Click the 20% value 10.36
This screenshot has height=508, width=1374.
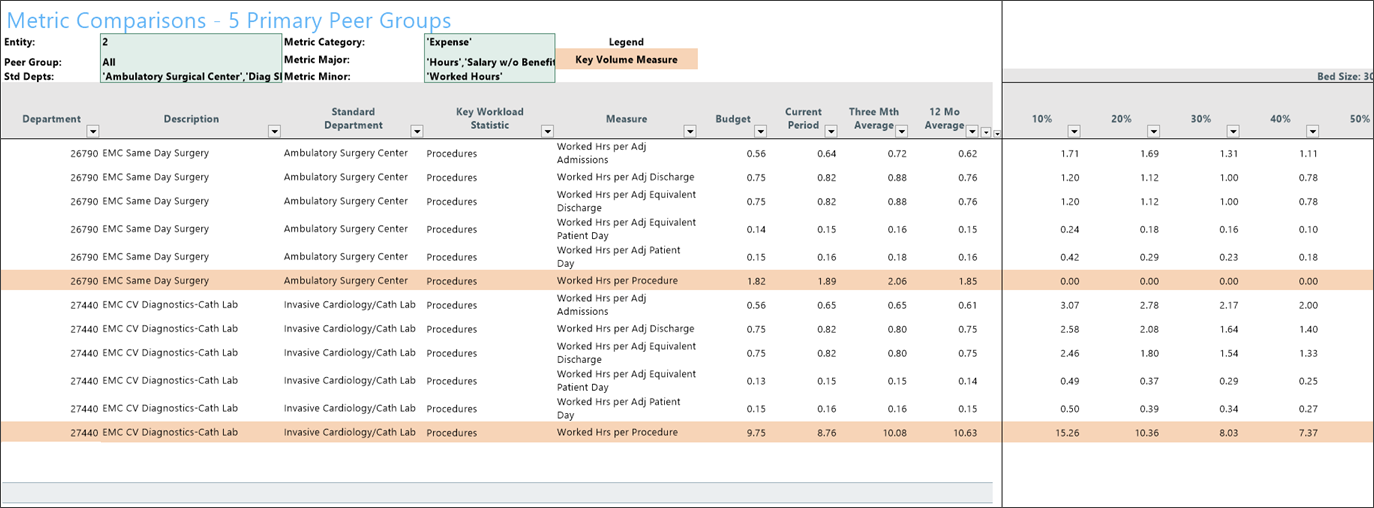1146,433
